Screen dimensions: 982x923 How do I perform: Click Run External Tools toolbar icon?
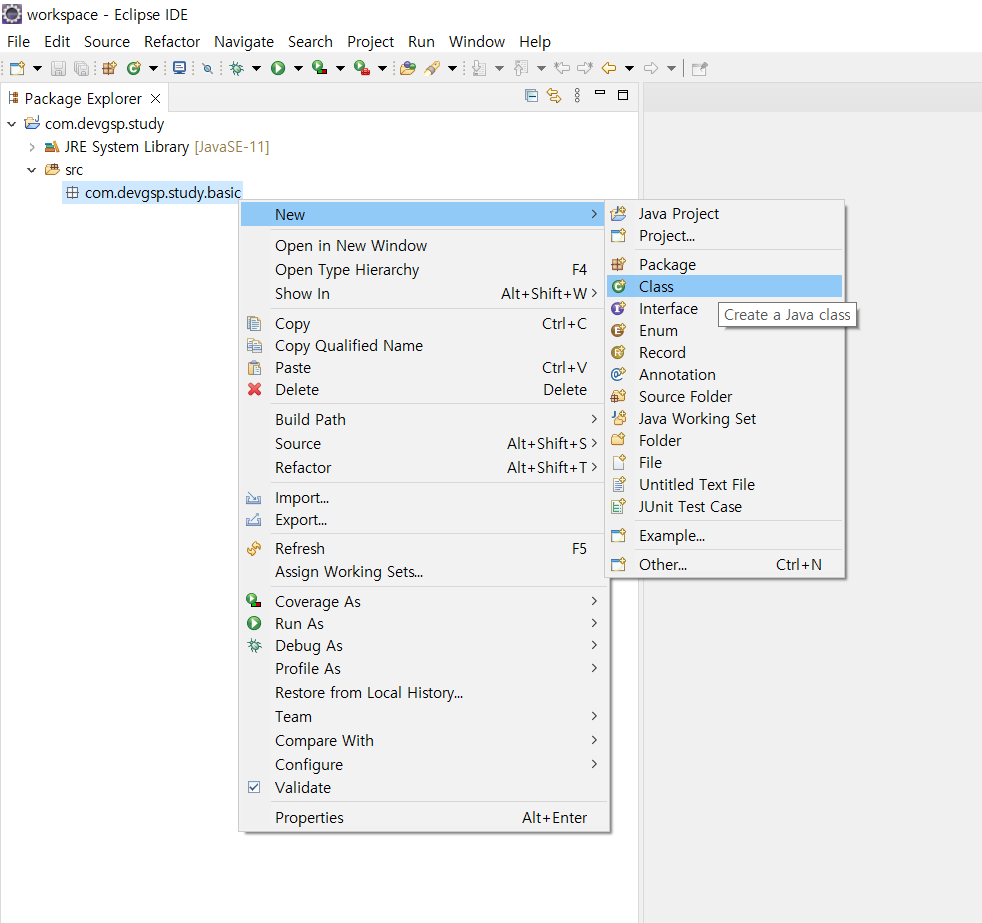(x=362, y=68)
